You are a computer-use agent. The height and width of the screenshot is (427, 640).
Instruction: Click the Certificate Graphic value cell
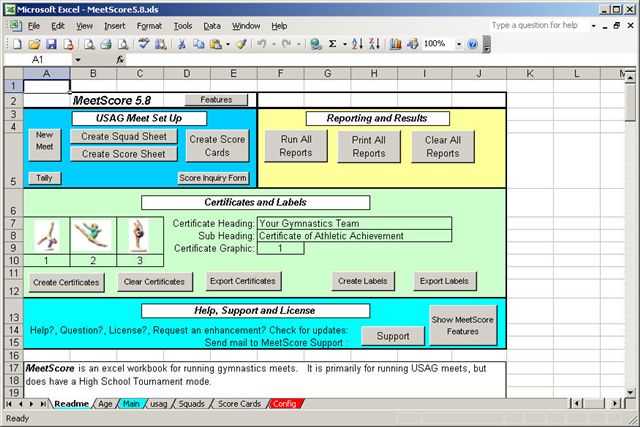tap(280, 248)
